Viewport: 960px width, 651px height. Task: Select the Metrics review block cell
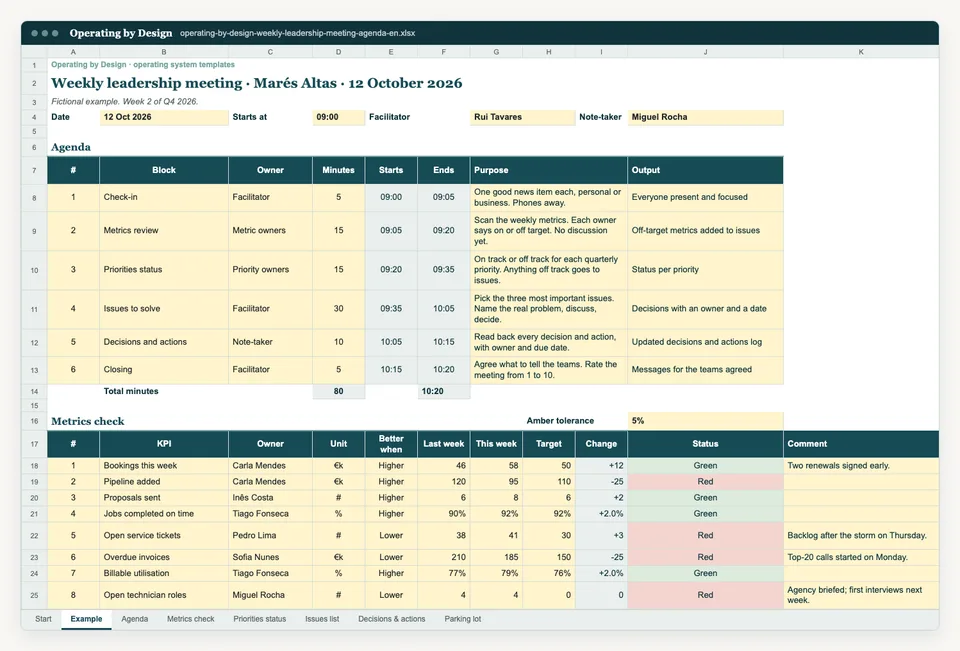163,231
